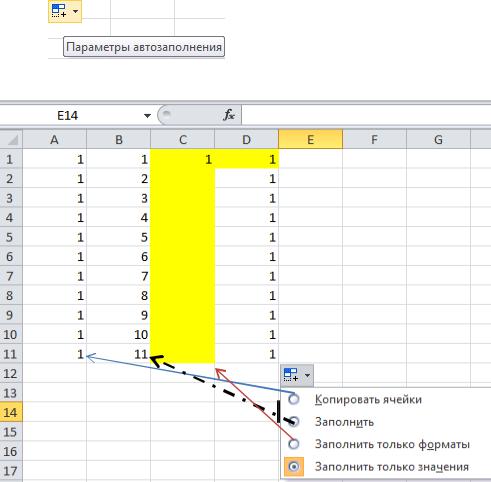The height and width of the screenshot is (482, 491).
Task: Click cell B4 containing 4
Action: pos(118,218)
